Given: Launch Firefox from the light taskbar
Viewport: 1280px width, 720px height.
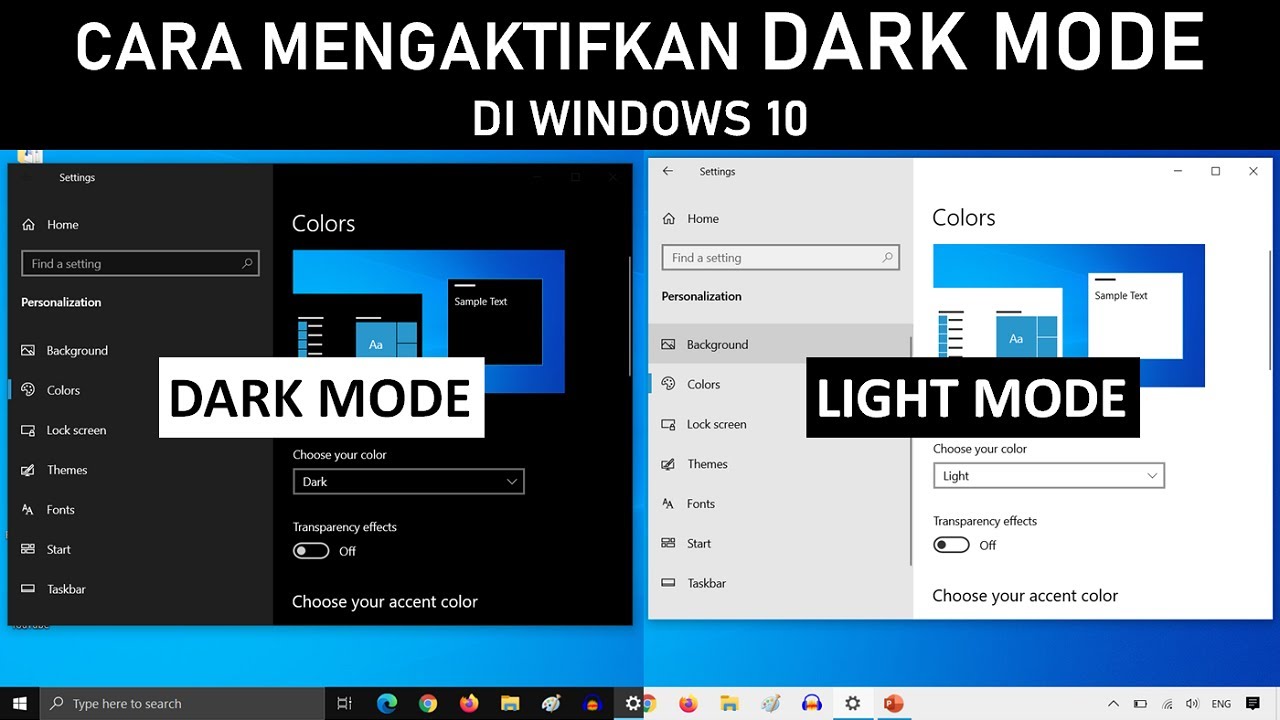Looking at the screenshot, I should [x=688, y=704].
